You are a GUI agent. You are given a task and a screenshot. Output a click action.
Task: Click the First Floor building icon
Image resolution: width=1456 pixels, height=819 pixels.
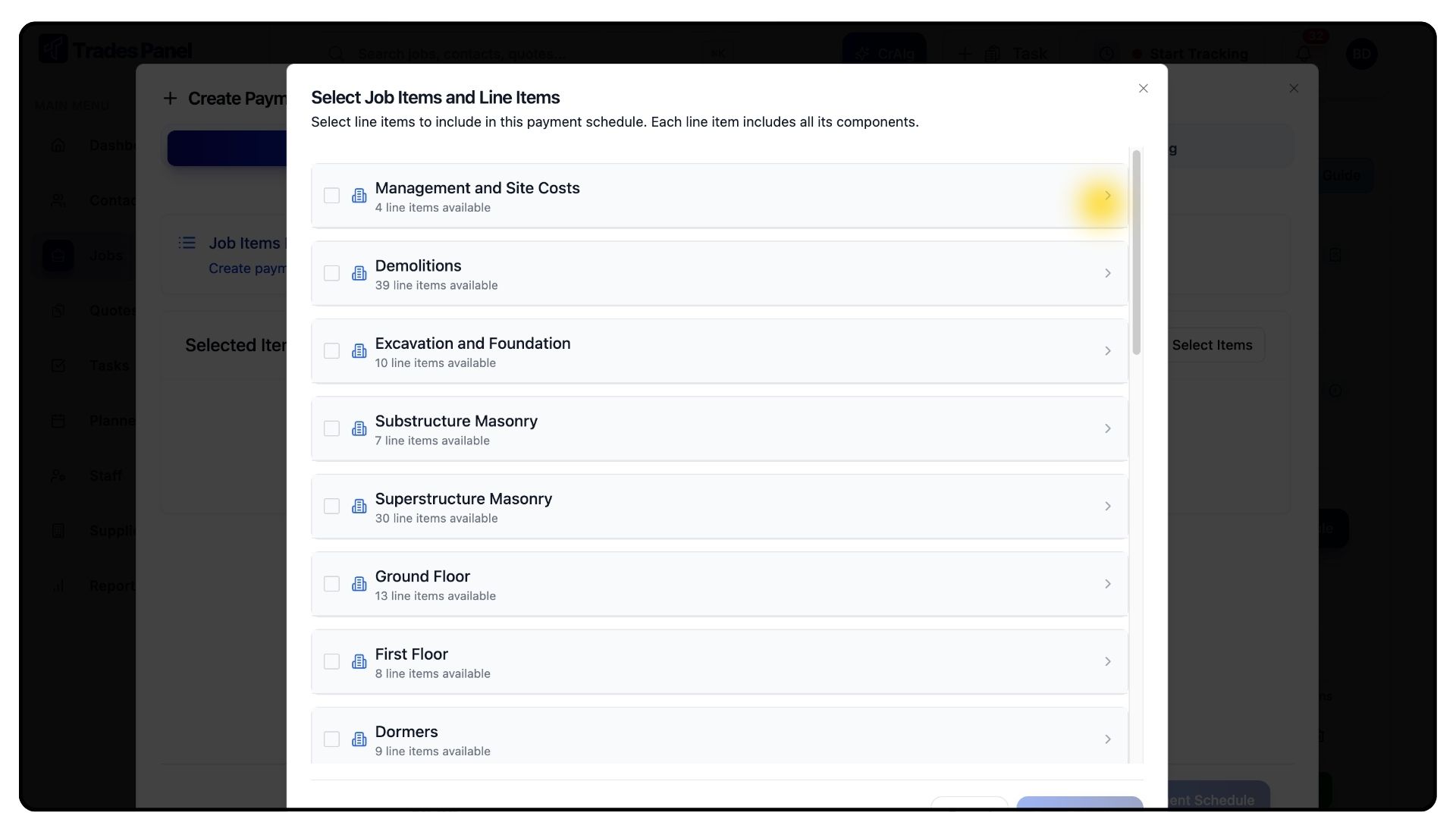coord(359,662)
